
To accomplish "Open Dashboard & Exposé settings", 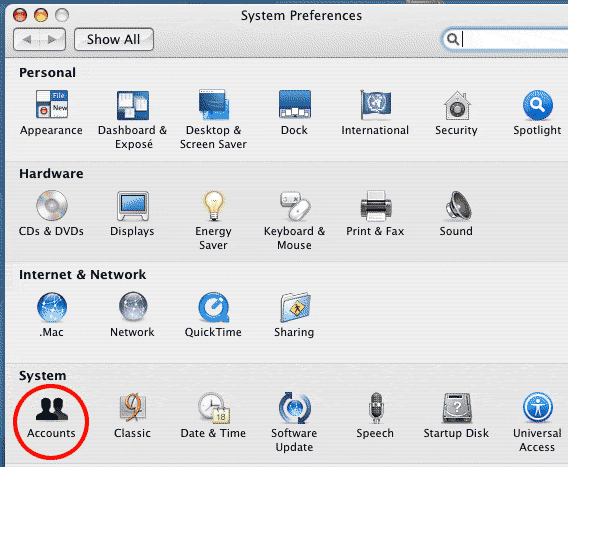I will tap(132, 106).
